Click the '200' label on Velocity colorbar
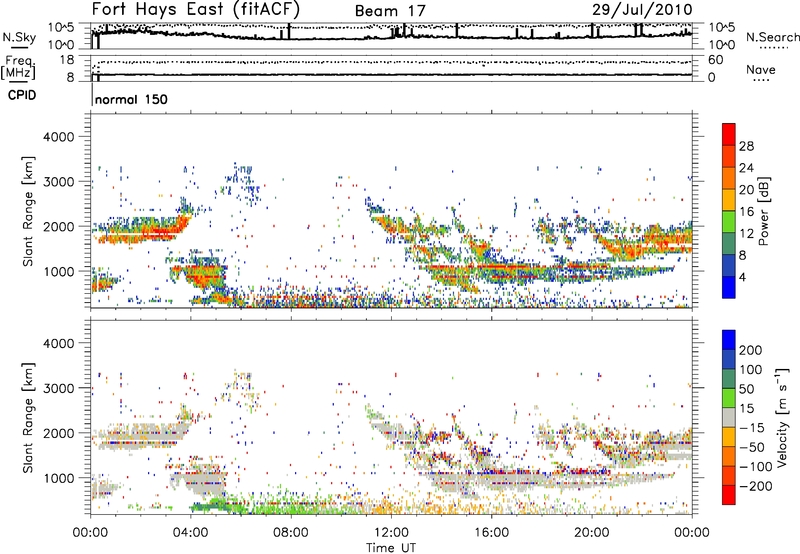This screenshot has width=800, height=554. [x=751, y=350]
